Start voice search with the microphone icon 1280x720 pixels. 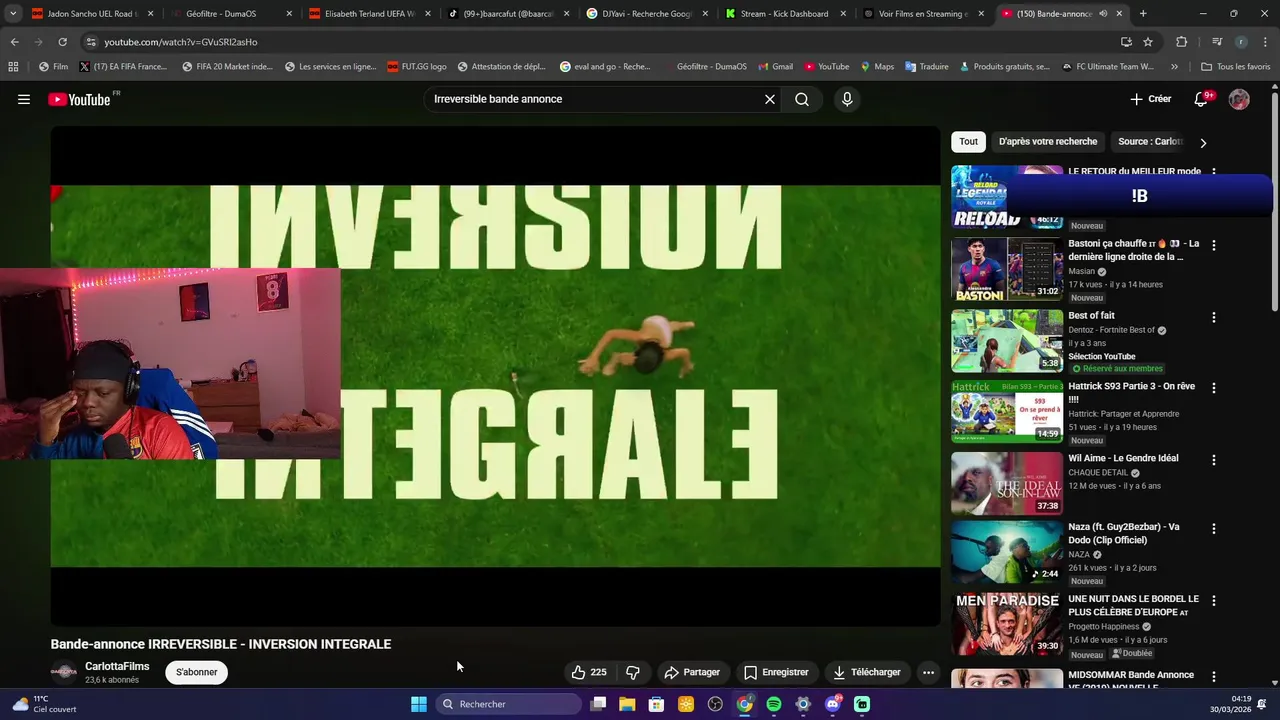(847, 99)
